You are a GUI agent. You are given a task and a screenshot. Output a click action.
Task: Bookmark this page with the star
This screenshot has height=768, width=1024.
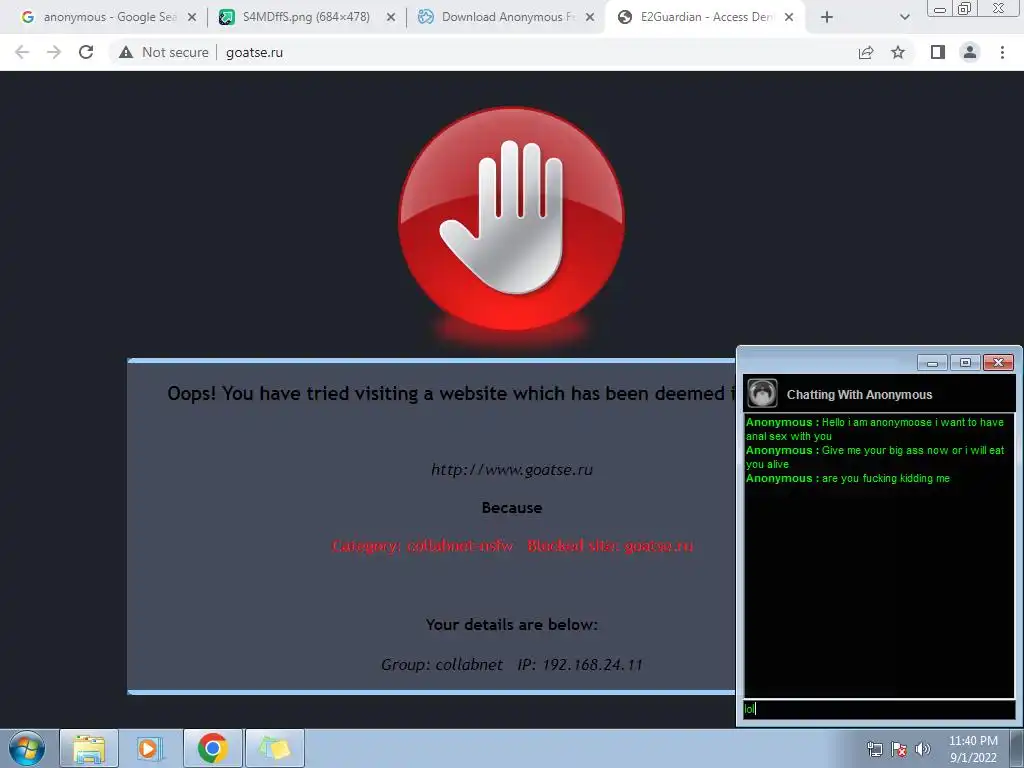click(898, 52)
